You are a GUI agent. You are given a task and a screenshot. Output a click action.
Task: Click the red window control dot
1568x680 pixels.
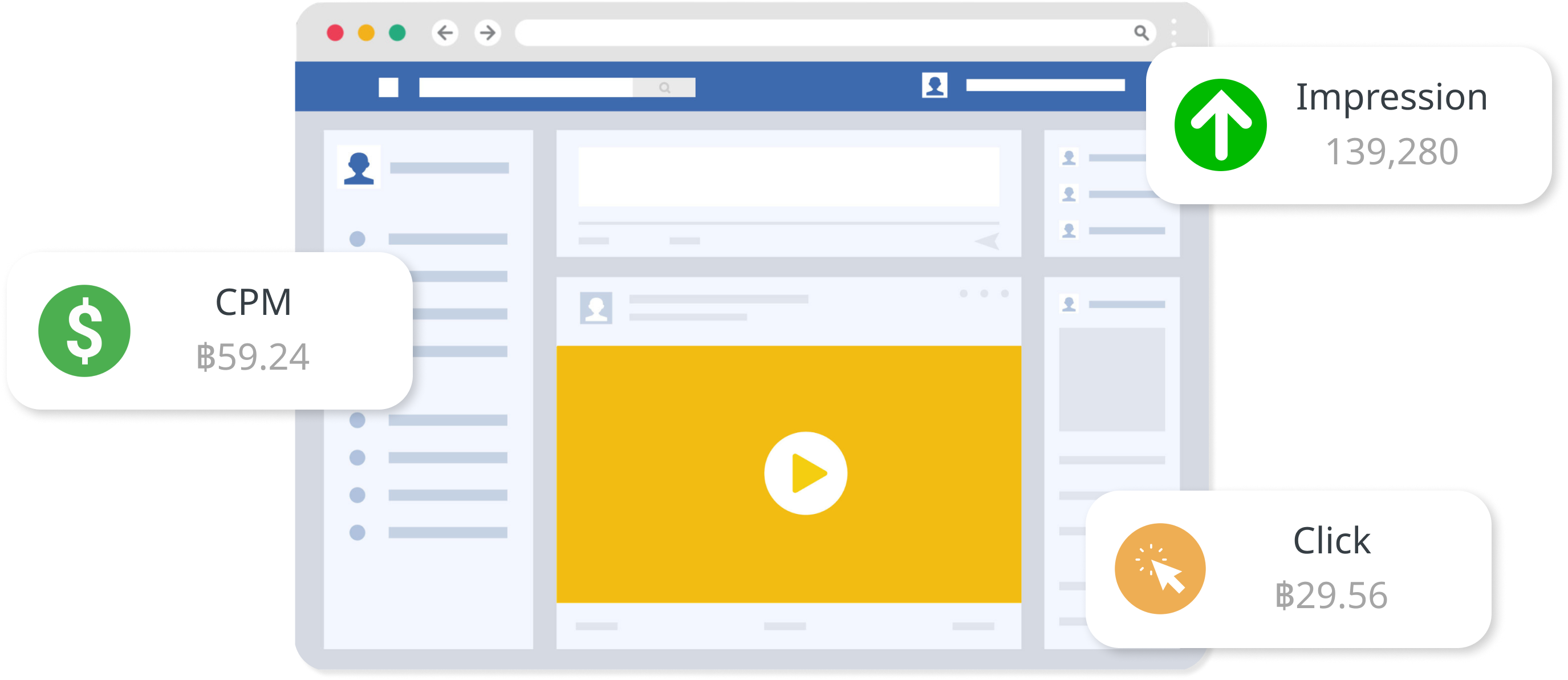(335, 33)
